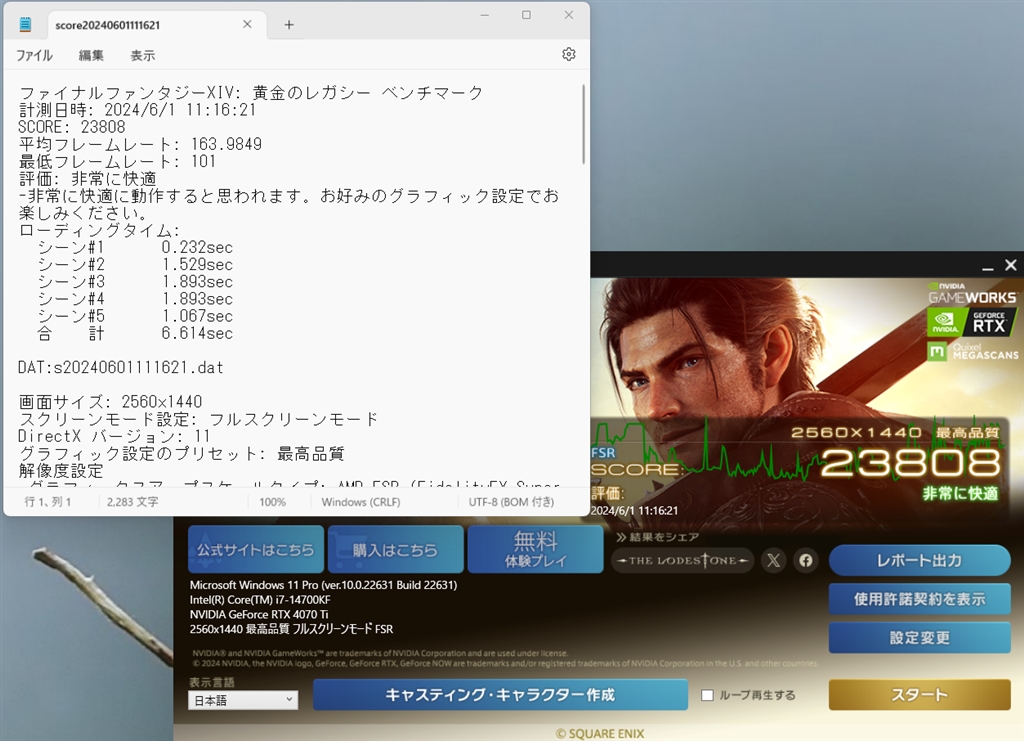Click Windows (CRLF) in status bar

(x=360, y=502)
